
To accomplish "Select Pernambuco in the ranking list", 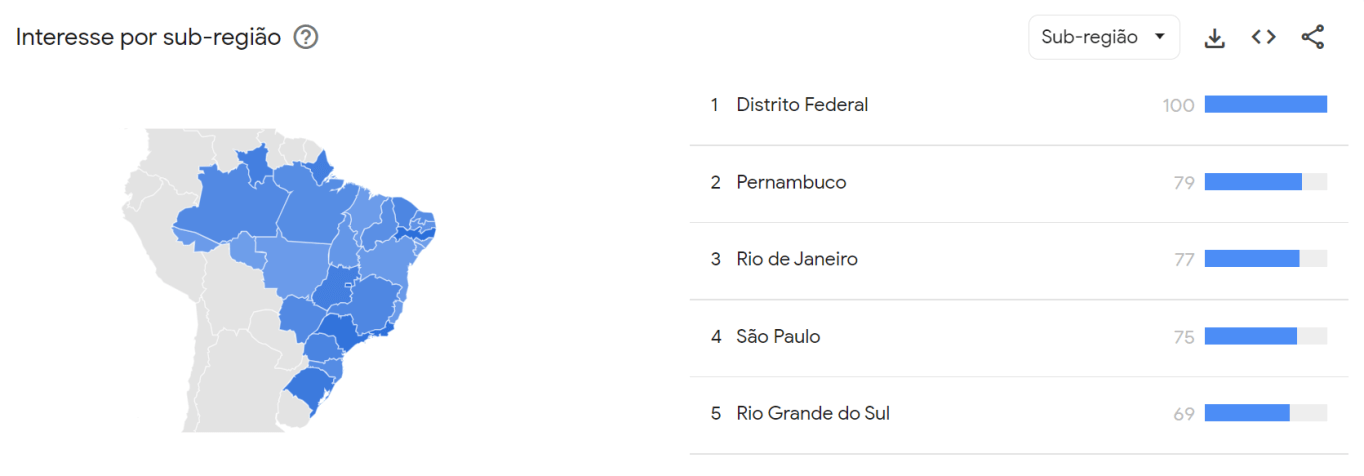I will (1018, 182).
